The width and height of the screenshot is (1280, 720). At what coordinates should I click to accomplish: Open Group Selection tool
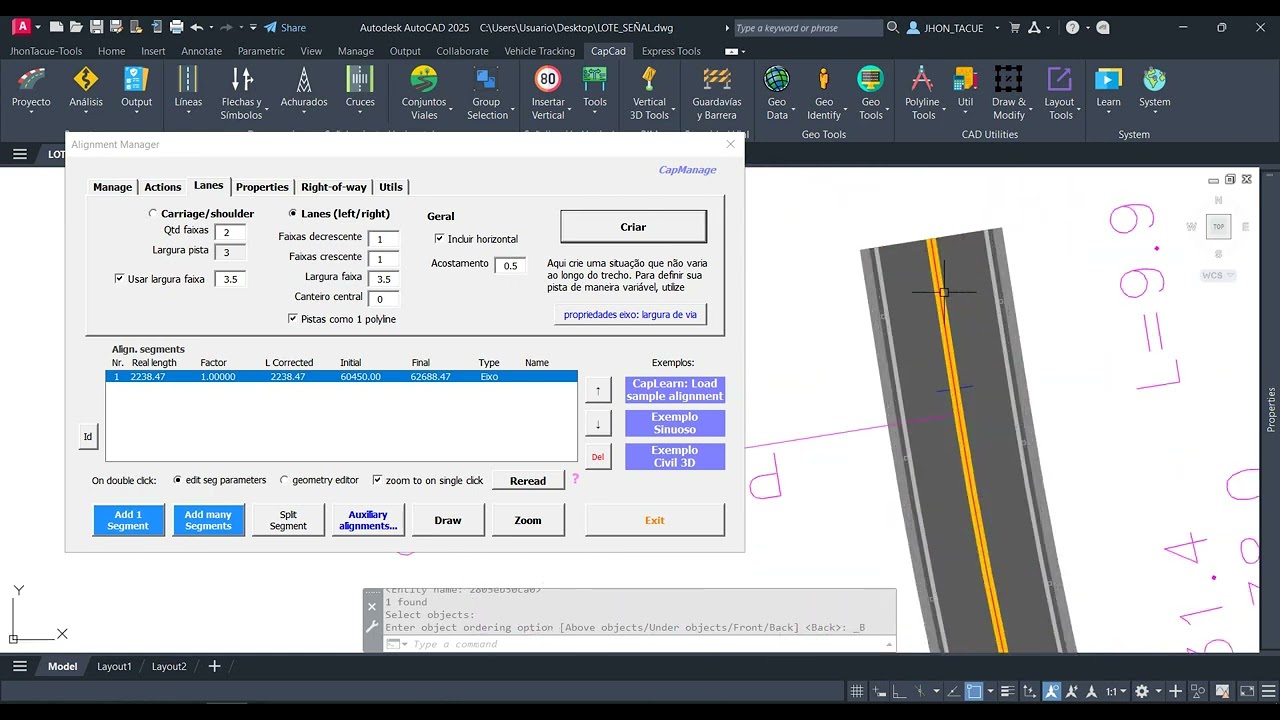click(487, 93)
